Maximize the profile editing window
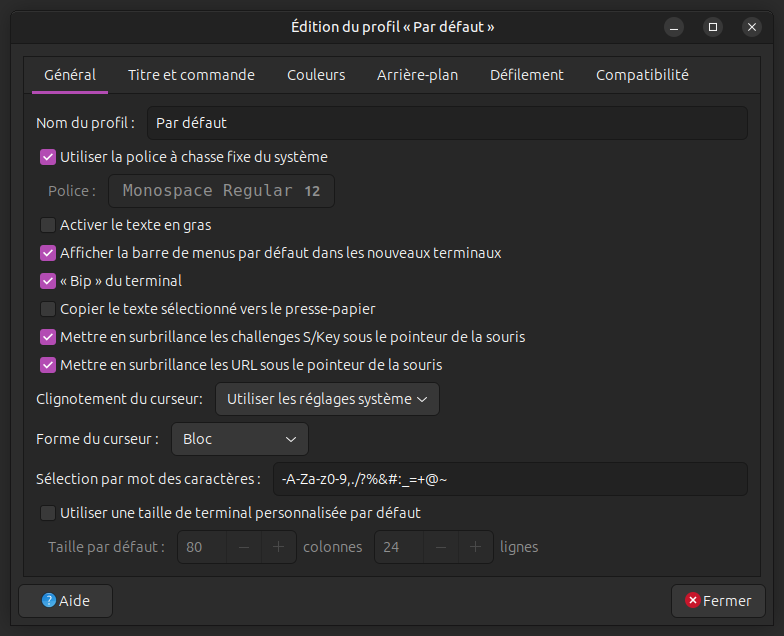784x636 pixels. click(713, 27)
